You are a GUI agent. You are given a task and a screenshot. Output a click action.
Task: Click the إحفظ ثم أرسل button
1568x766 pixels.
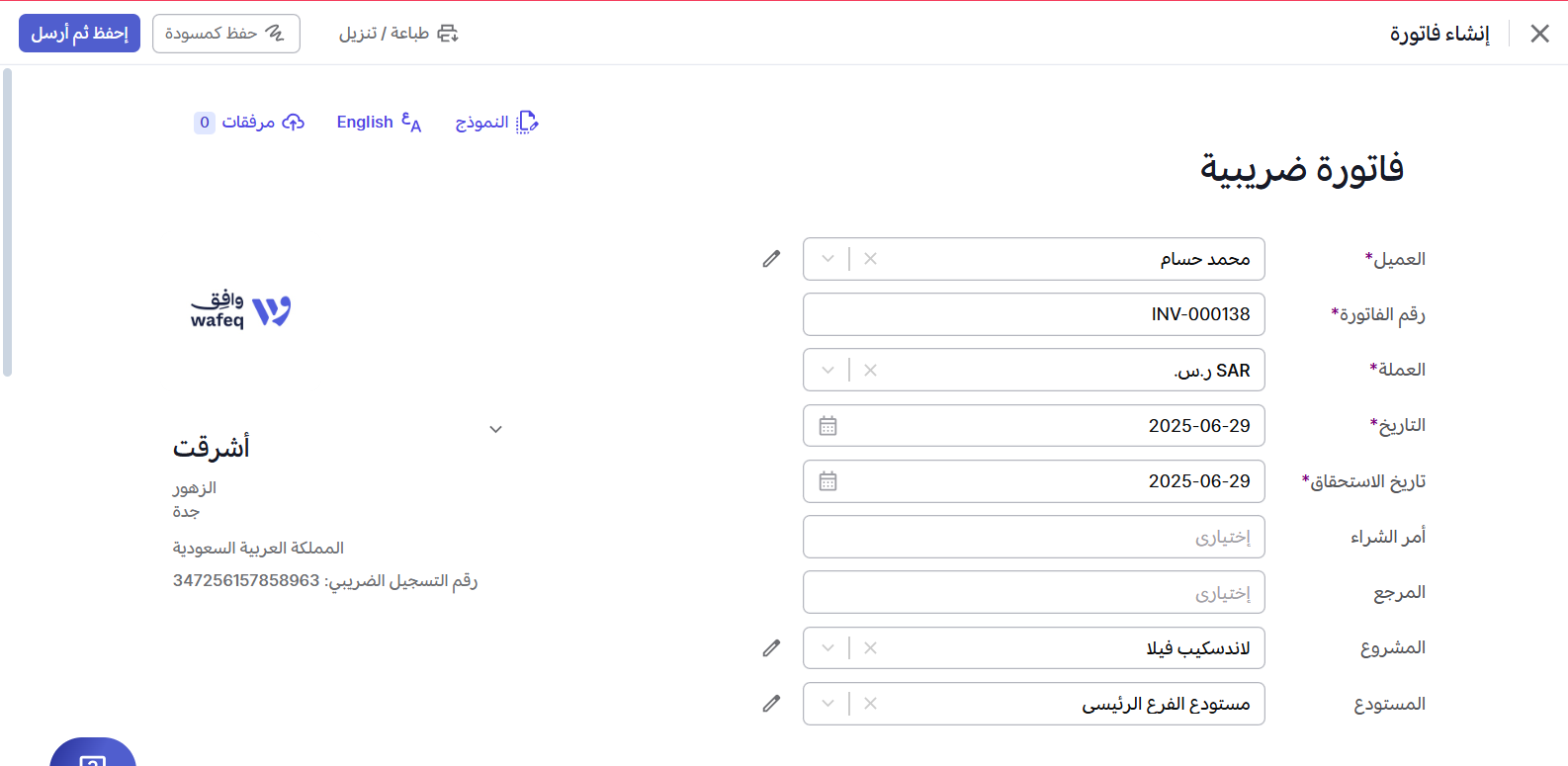pyautogui.click(x=80, y=34)
